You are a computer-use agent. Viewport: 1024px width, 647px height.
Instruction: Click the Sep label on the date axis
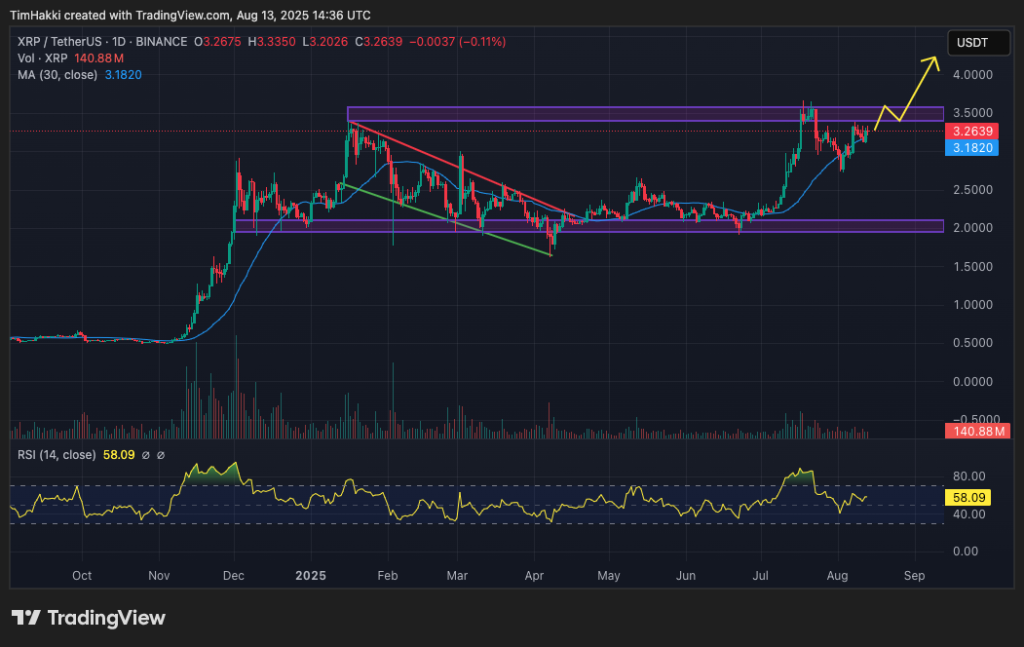(913, 576)
